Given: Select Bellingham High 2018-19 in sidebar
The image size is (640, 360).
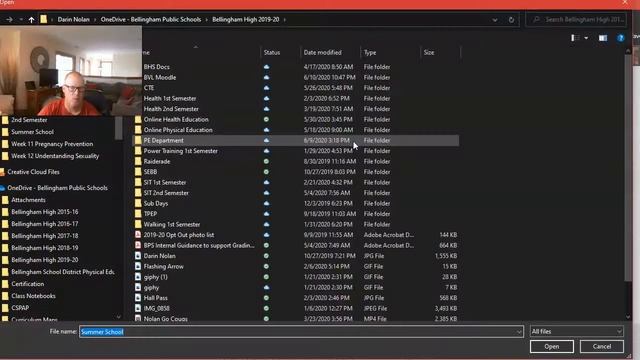Looking at the screenshot, I should click(x=44, y=248).
